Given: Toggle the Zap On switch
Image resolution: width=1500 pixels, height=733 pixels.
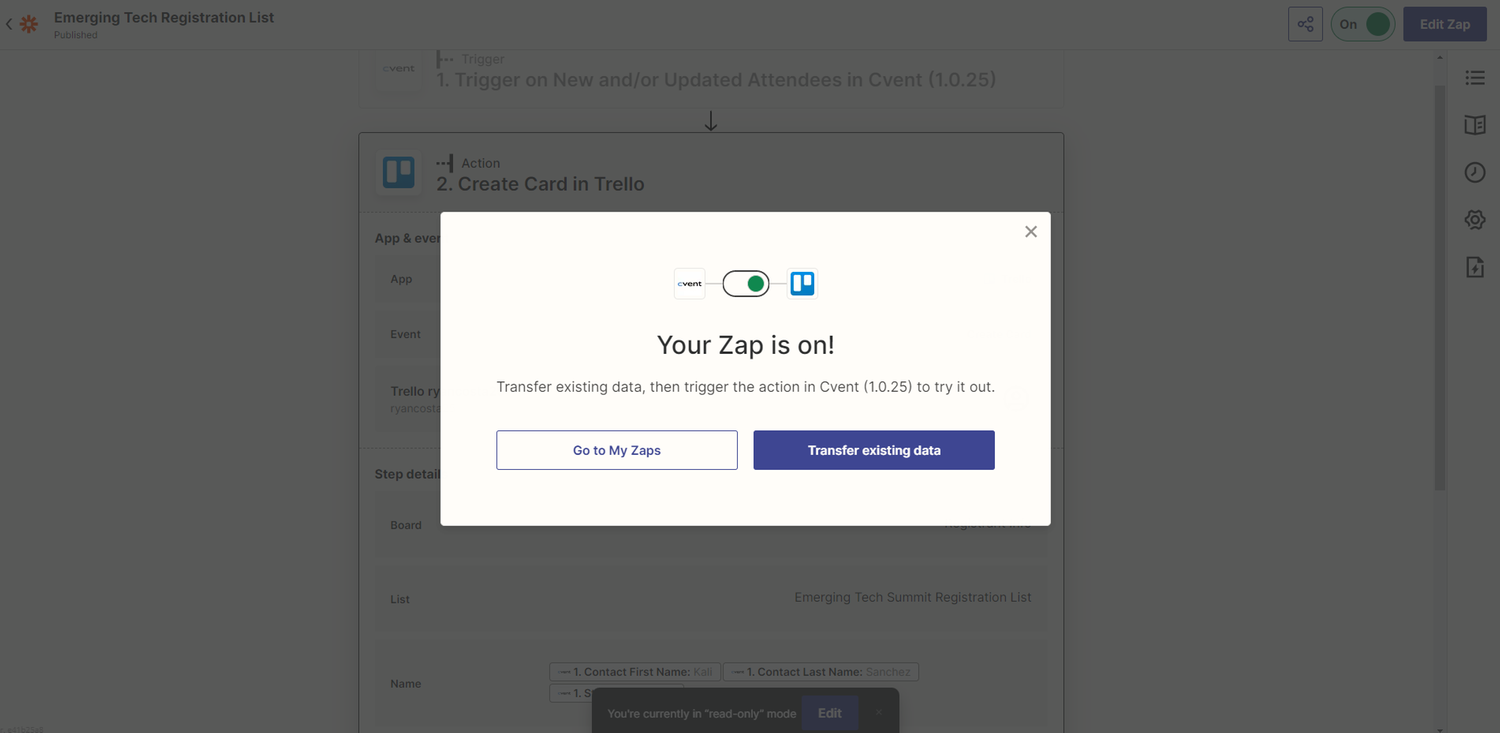Looking at the screenshot, I should point(1362,23).
